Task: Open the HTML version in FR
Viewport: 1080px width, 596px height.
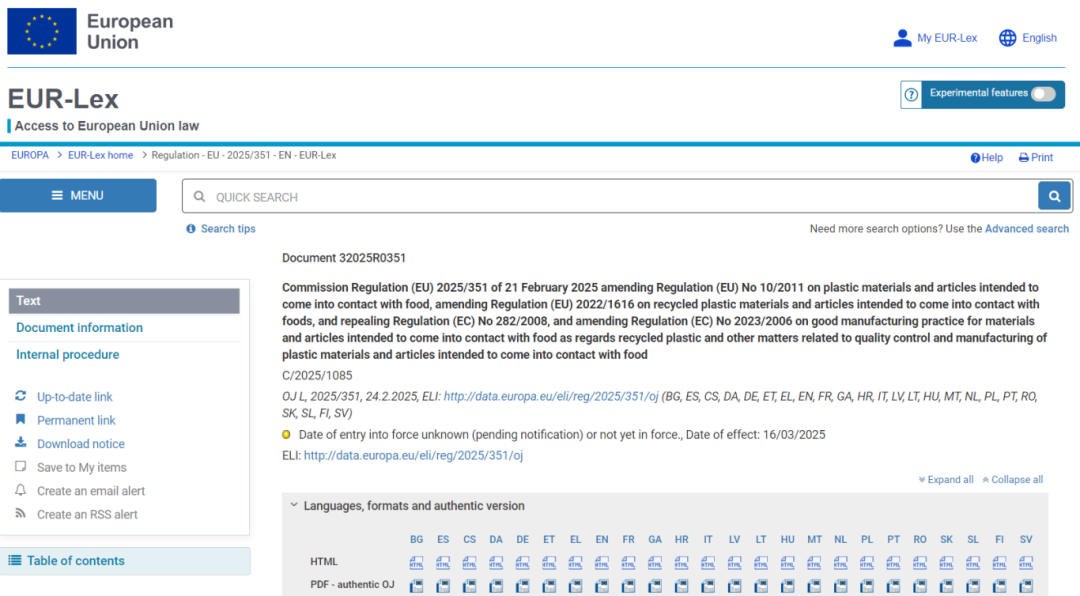Action: [628, 562]
